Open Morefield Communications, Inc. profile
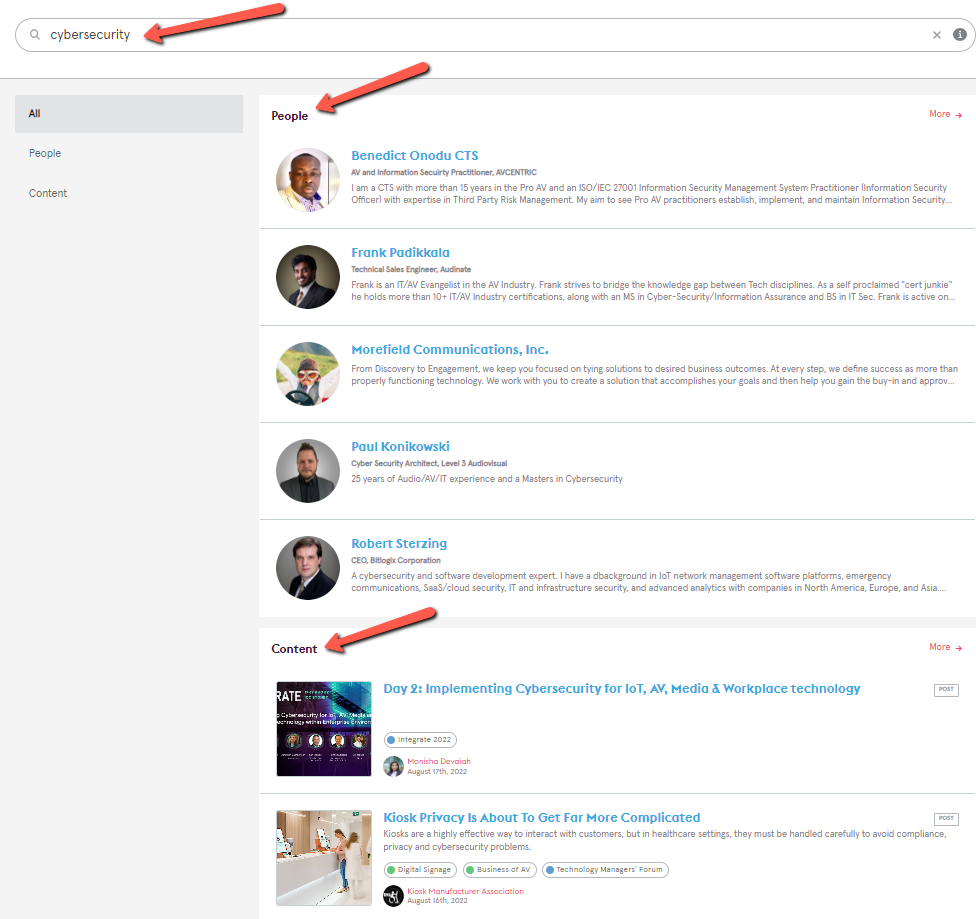976x919 pixels. point(449,350)
